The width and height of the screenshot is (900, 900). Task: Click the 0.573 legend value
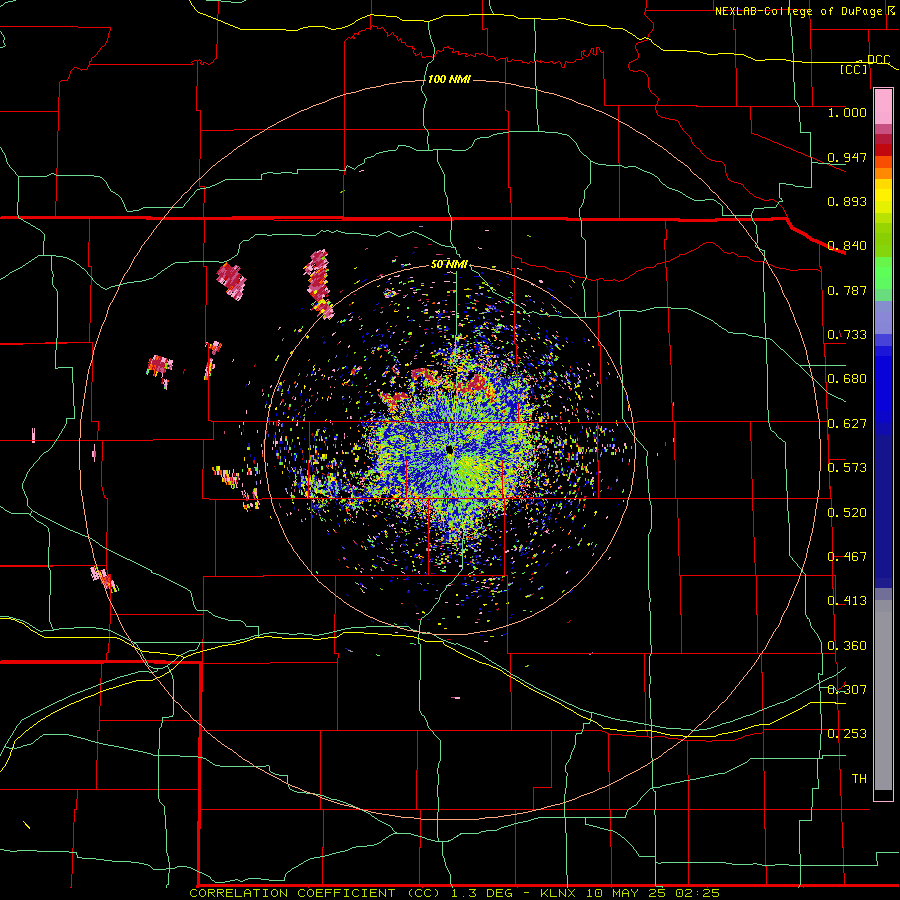coord(847,468)
